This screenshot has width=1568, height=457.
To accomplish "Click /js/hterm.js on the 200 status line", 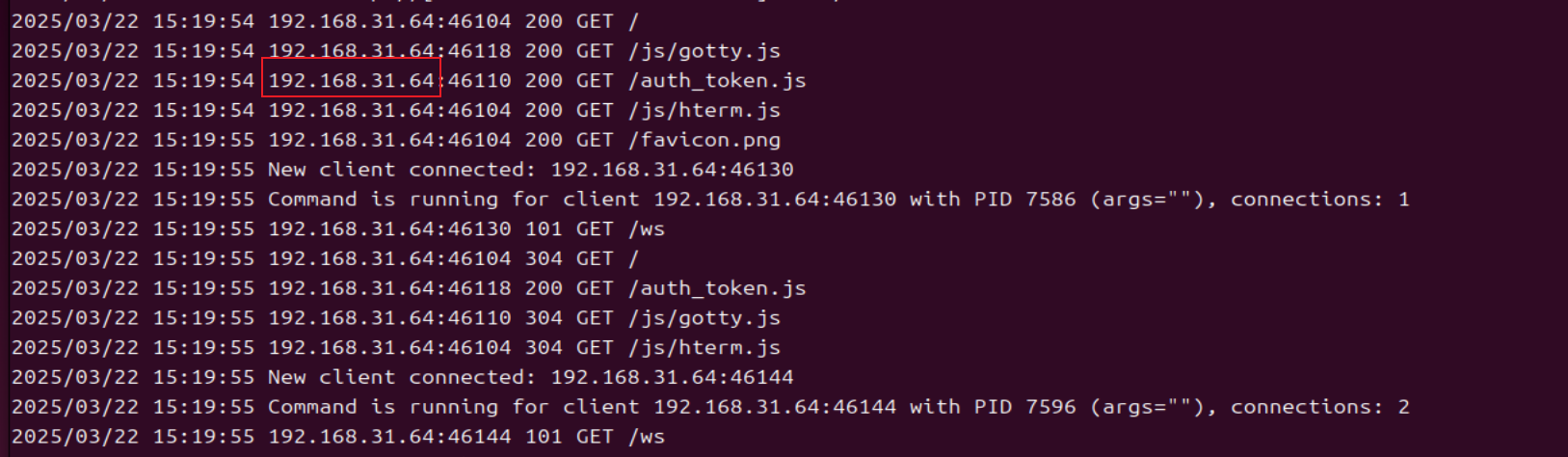I will 704,110.
